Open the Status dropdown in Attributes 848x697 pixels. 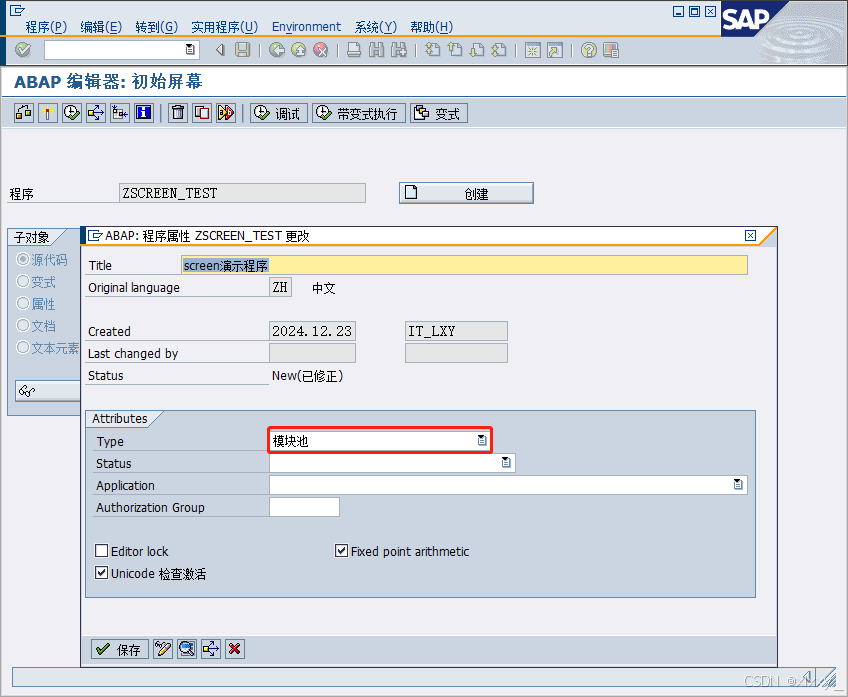point(506,462)
